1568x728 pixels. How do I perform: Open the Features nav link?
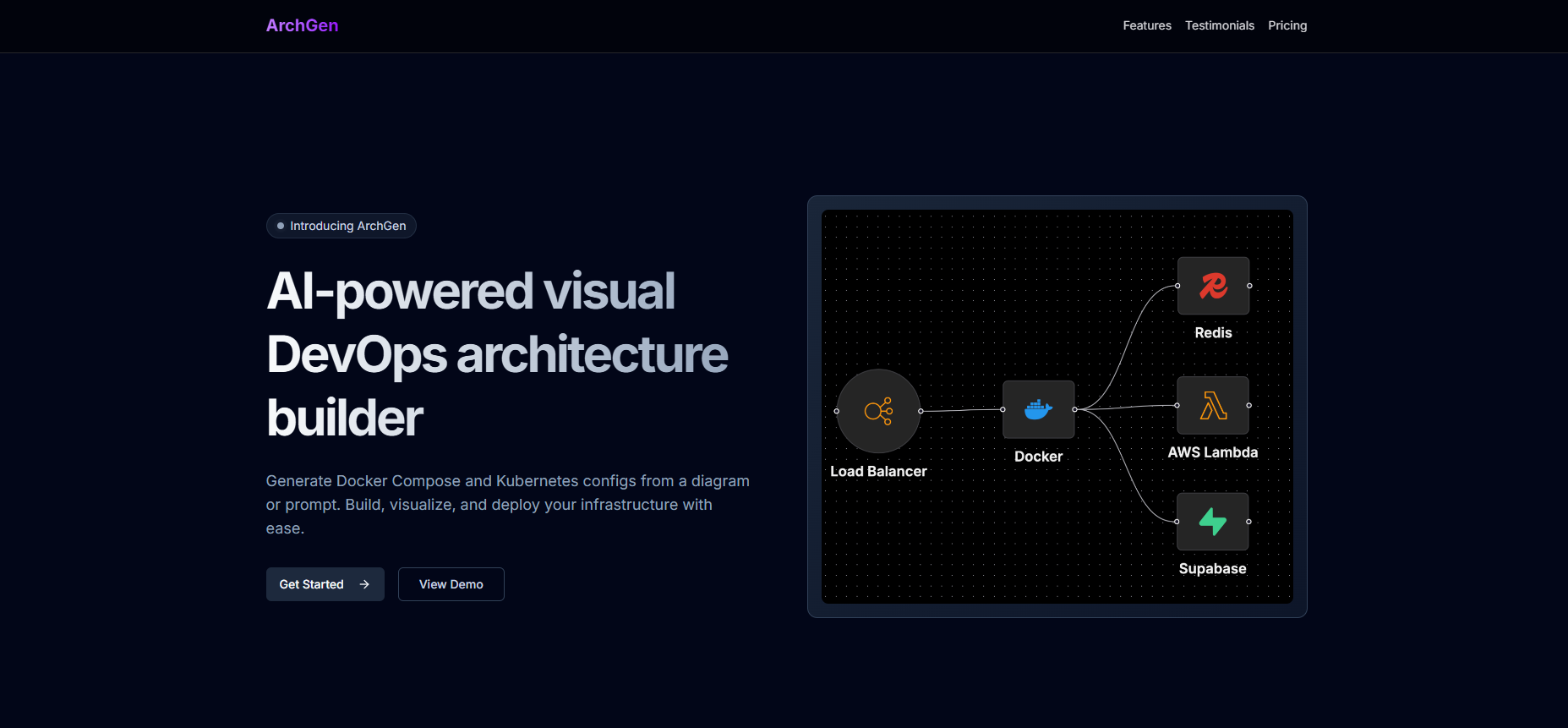1147,25
